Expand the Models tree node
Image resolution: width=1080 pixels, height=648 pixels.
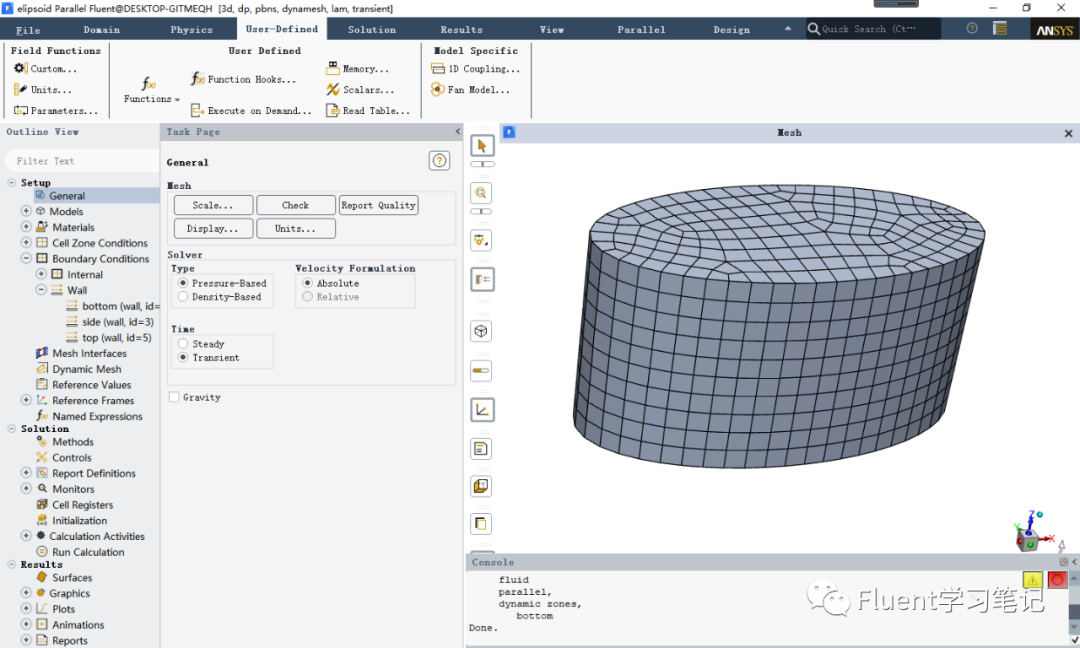click(x=26, y=211)
